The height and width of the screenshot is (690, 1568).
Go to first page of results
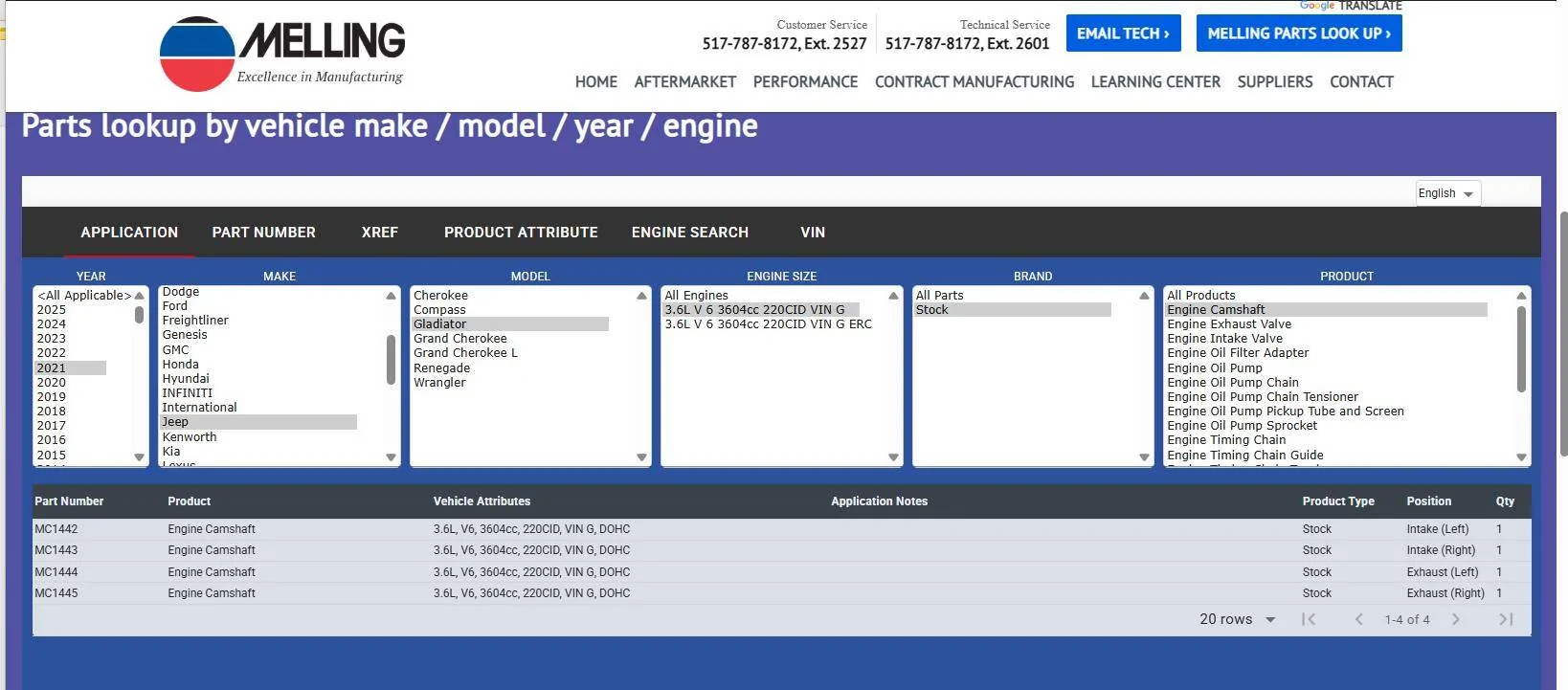(1309, 619)
